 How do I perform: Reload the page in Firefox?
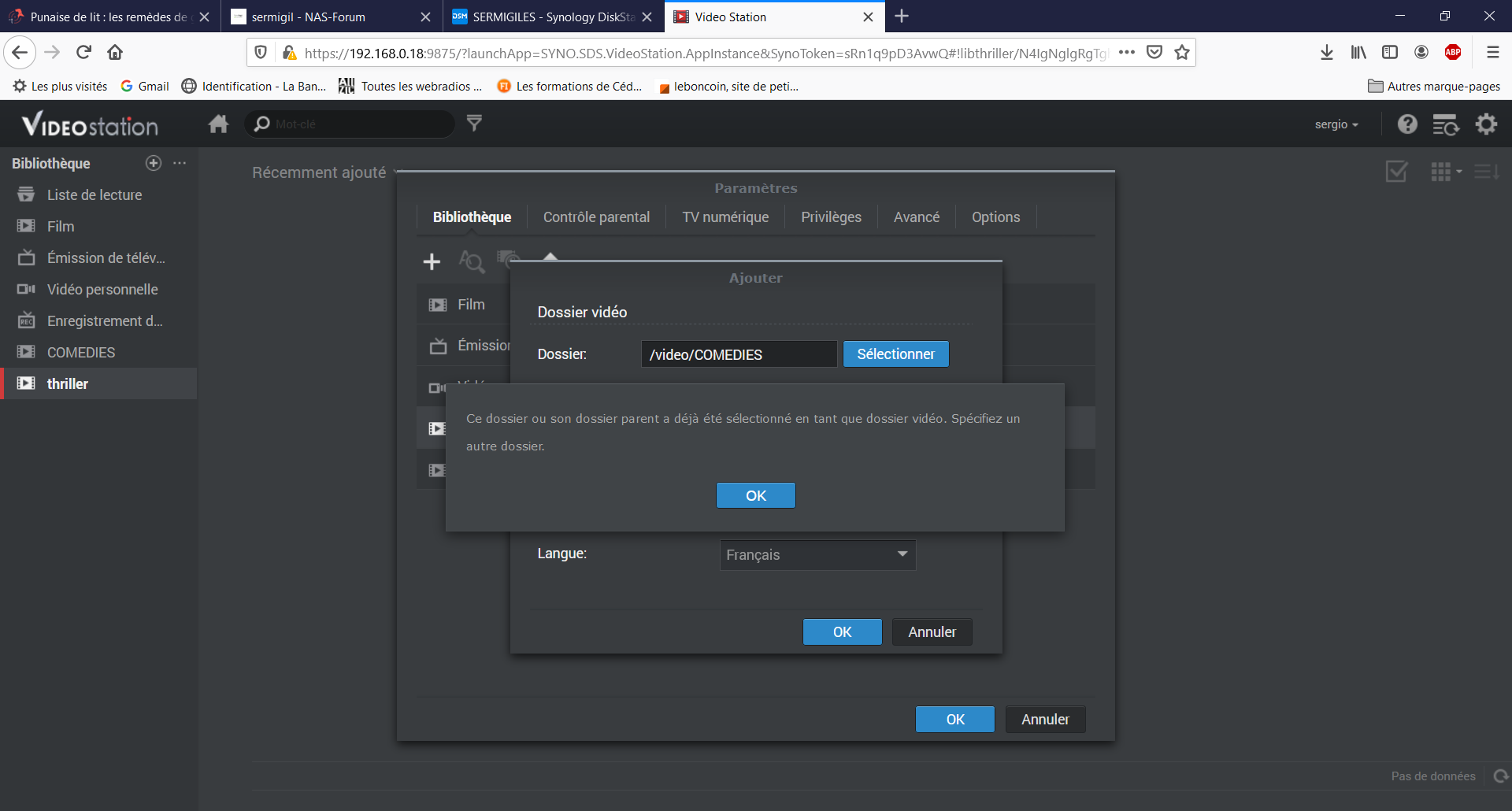pyautogui.click(x=83, y=52)
